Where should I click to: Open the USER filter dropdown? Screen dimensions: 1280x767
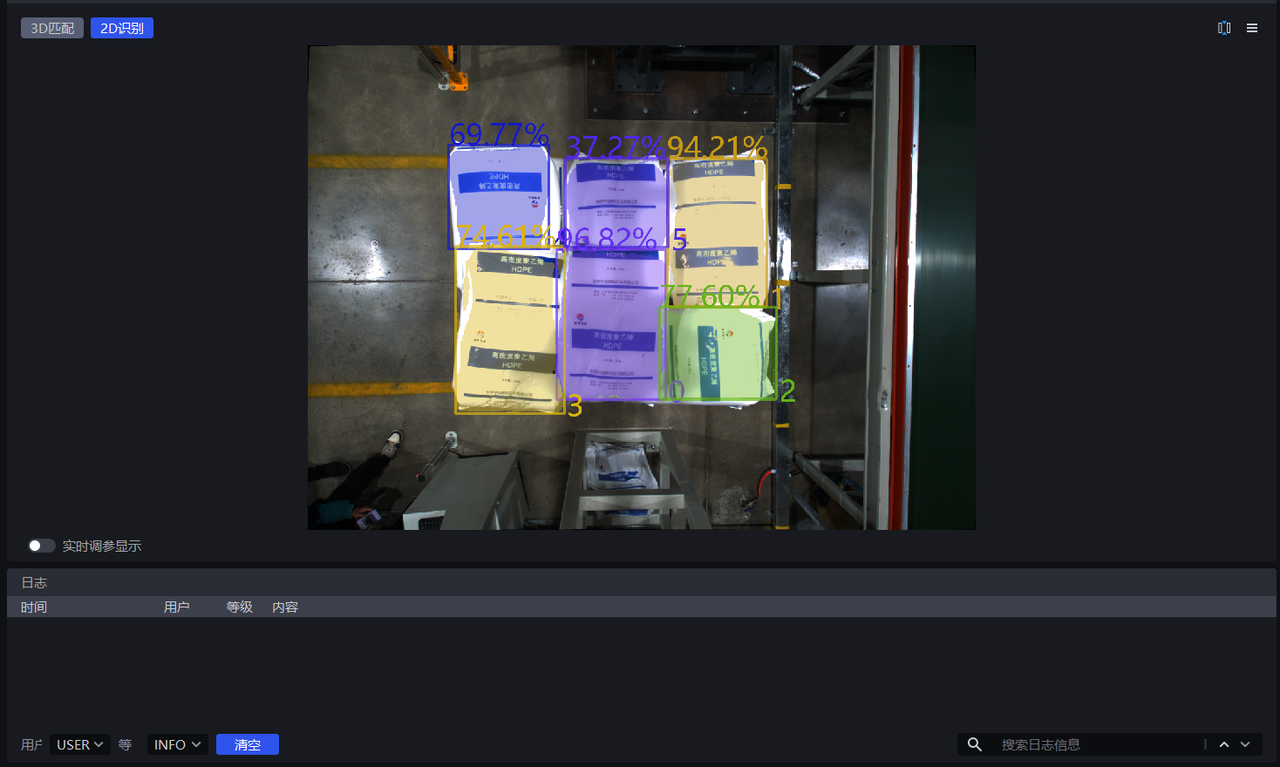[80, 745]
